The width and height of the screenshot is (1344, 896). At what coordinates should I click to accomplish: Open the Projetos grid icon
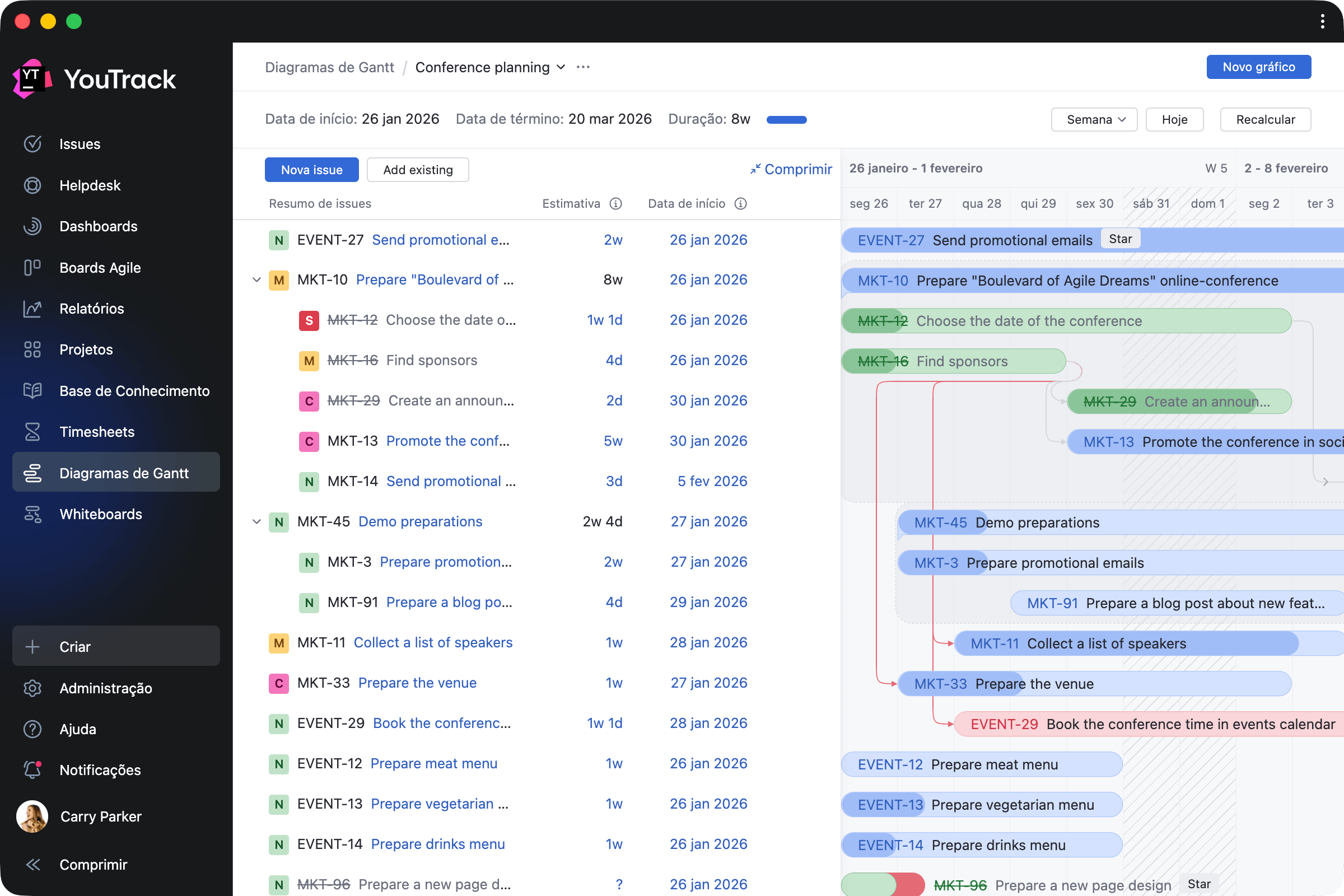click(32, 349)
